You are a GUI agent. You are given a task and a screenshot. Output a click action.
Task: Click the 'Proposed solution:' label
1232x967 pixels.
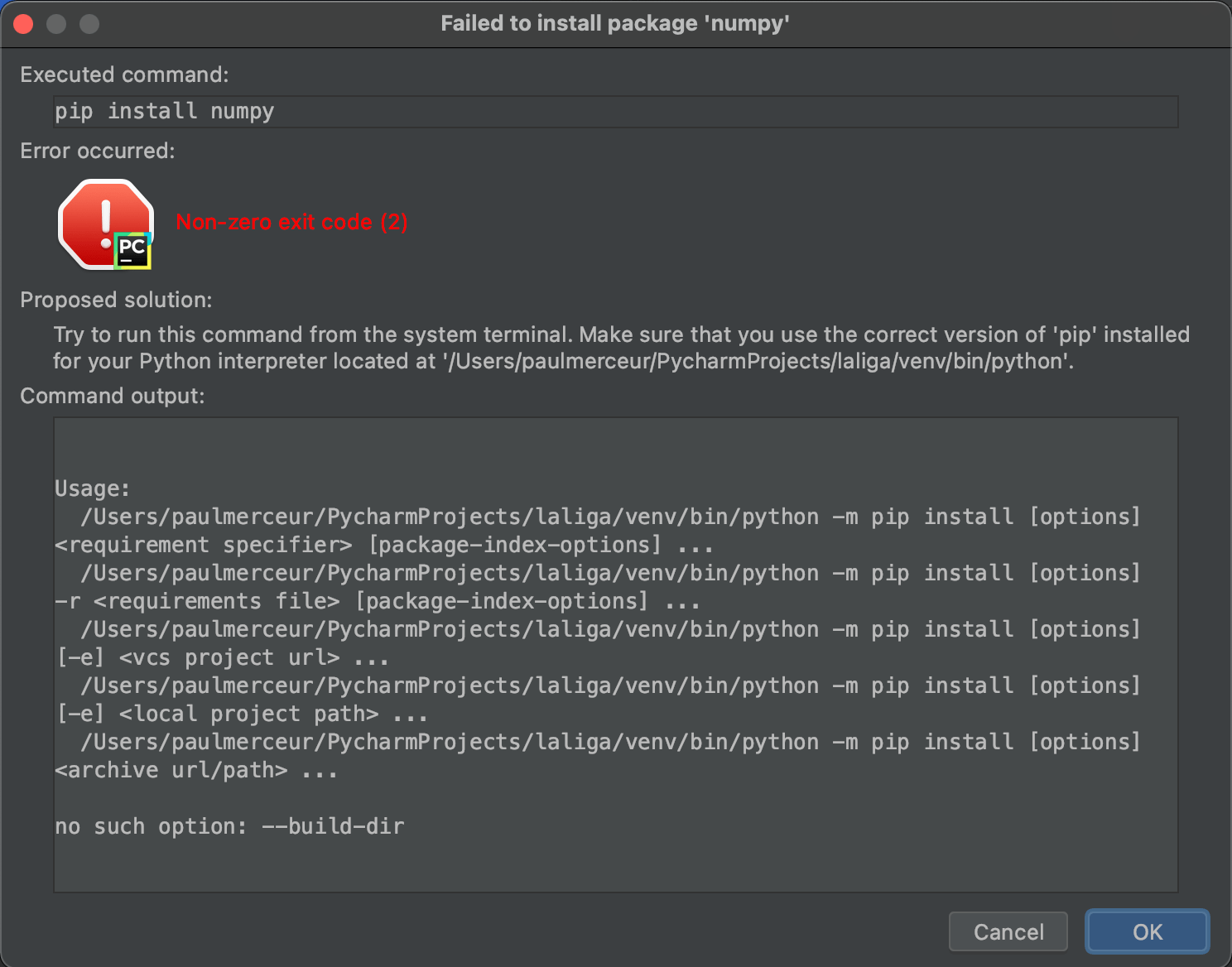[116, 300]
